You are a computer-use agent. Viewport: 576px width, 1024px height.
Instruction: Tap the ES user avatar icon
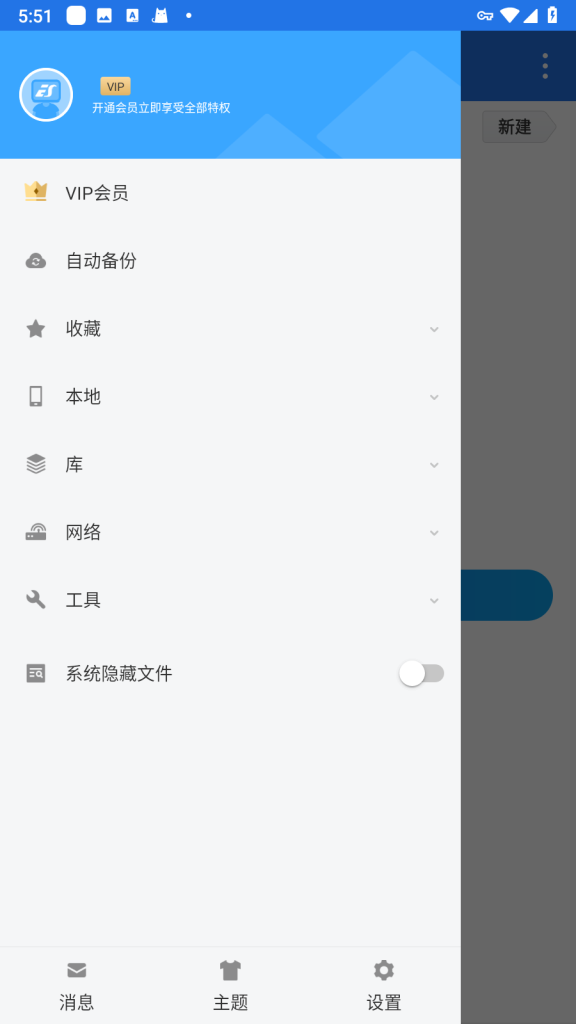(x=46, y=95)
